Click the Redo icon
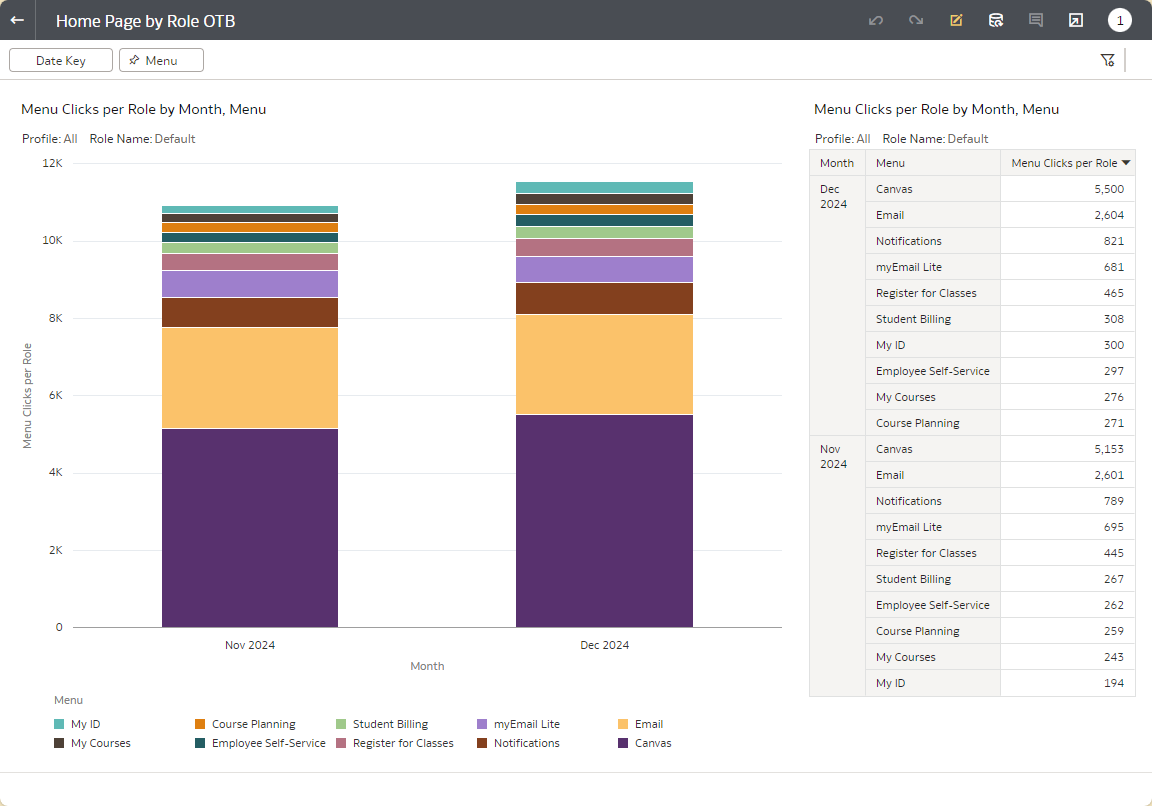This screenshot has height=806, width=1152. 916,20
